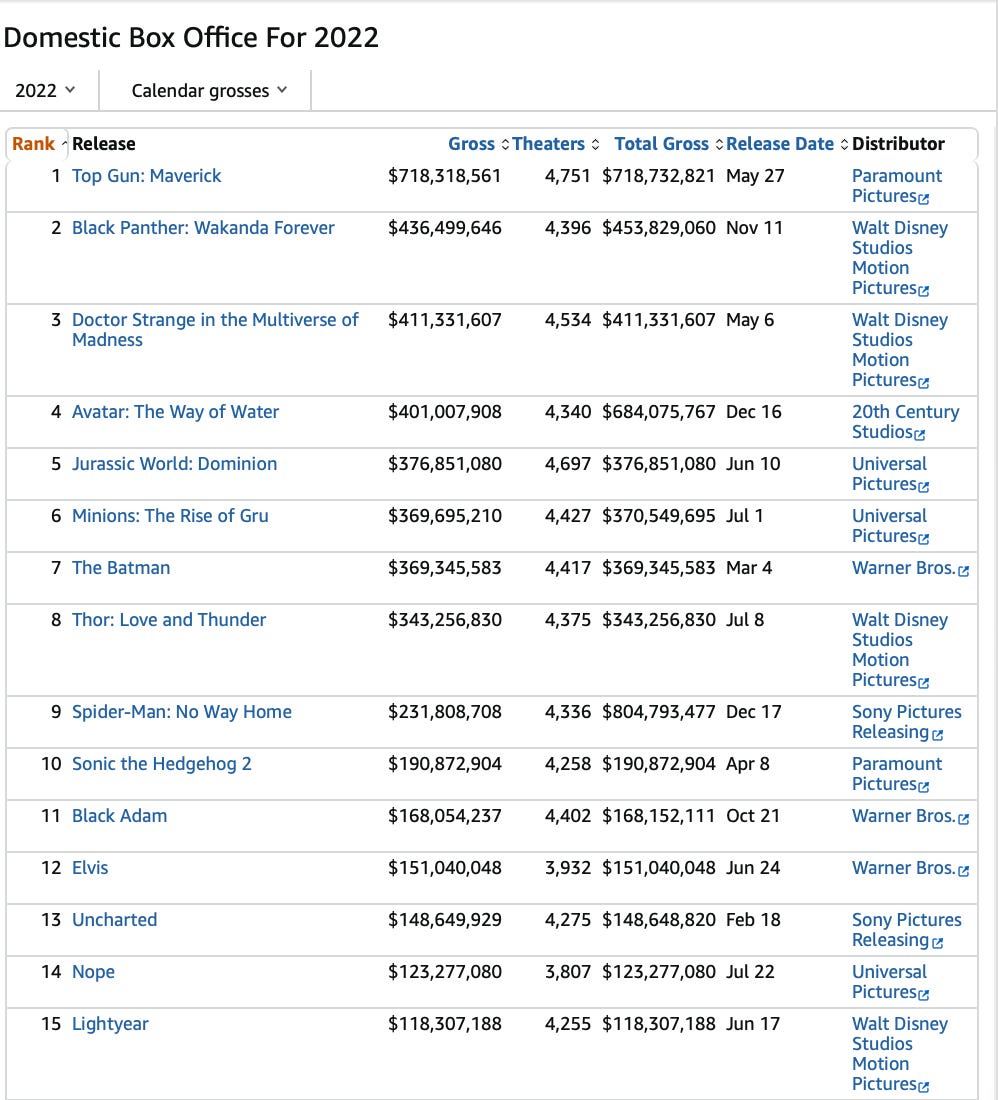Open the Calendar grosses dropdown
998x1100 pixels.
(209, 90)
